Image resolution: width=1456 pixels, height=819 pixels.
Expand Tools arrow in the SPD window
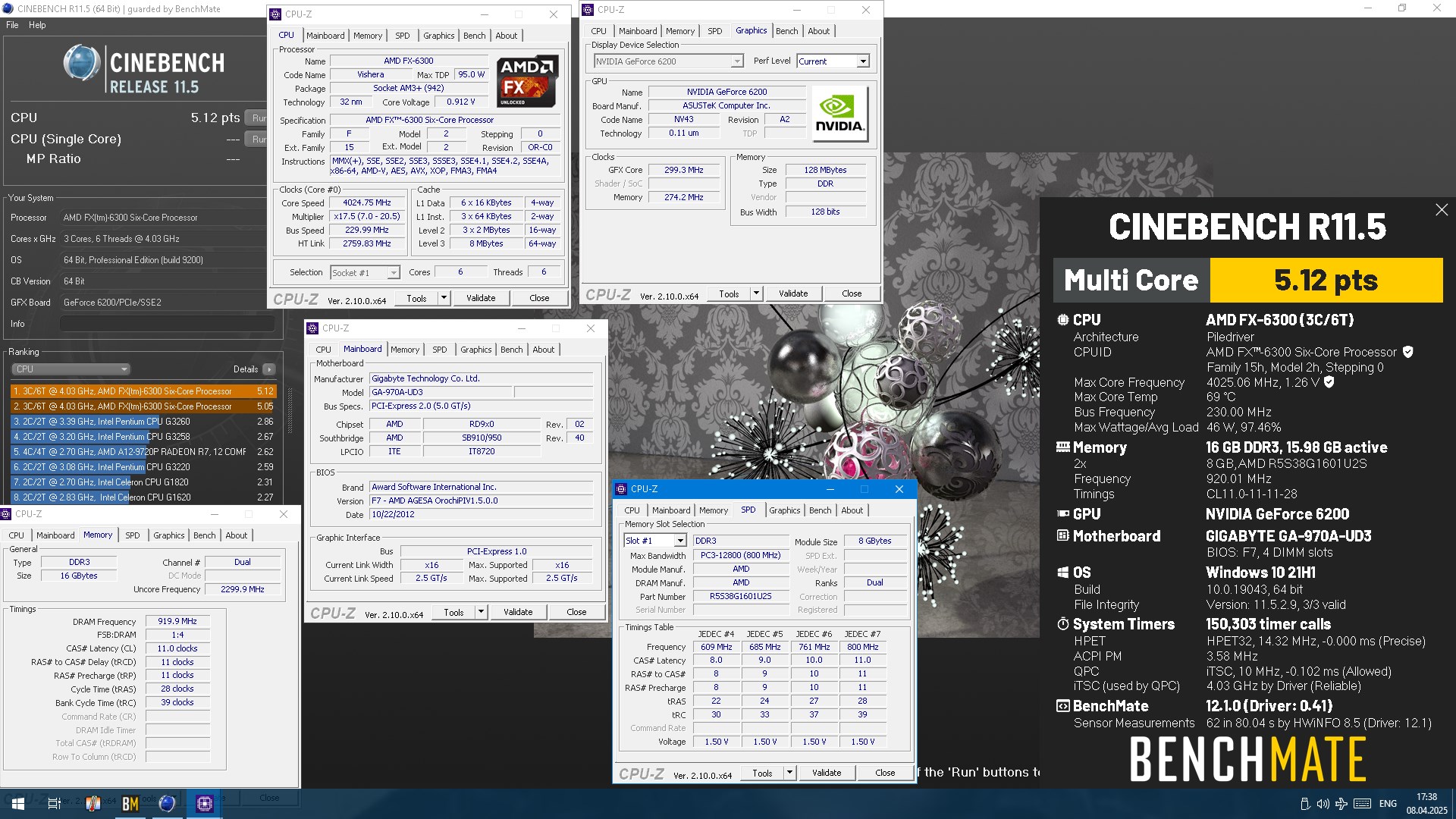coord(789,773)
